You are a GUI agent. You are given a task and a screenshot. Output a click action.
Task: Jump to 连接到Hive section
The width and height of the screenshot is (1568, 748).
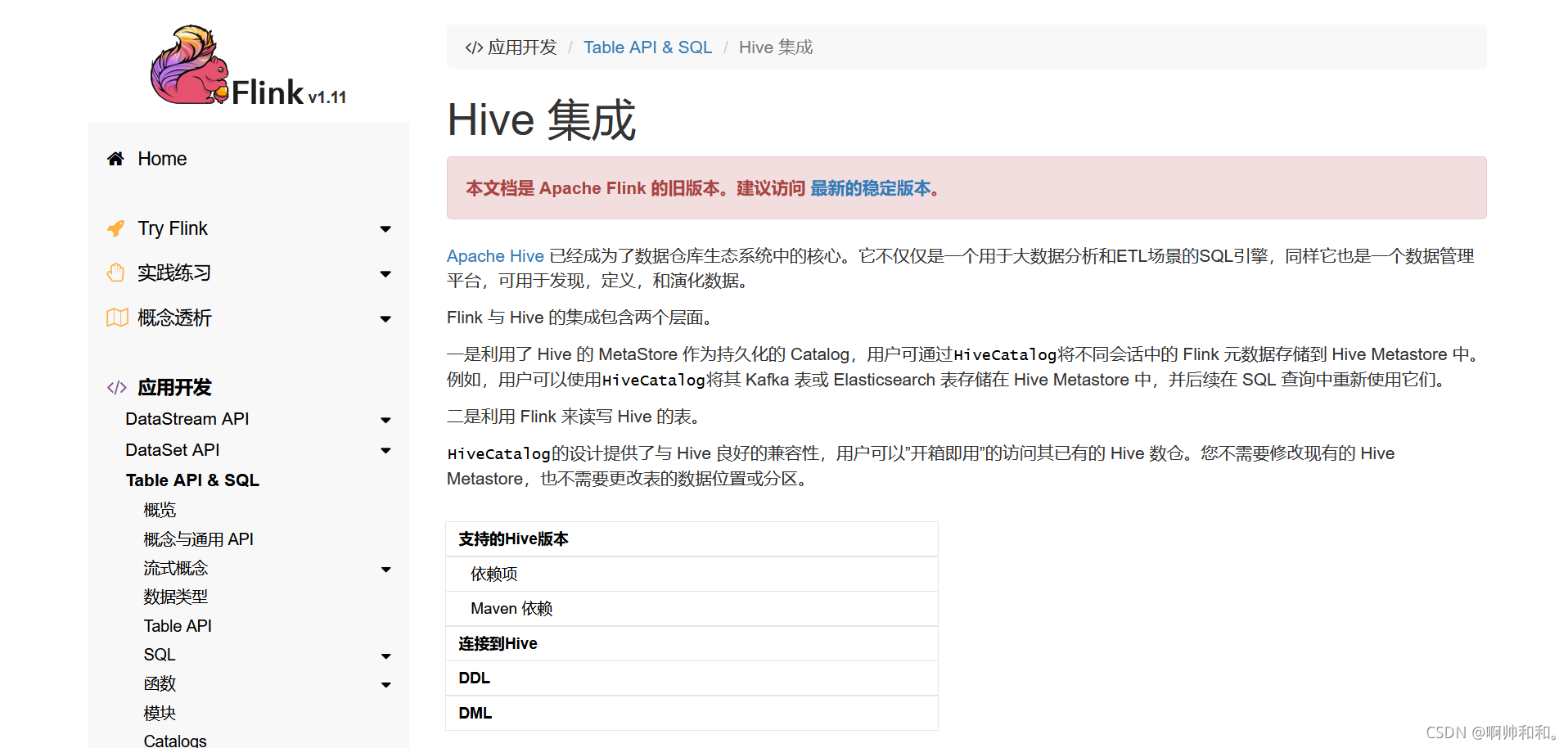point(498,643)
